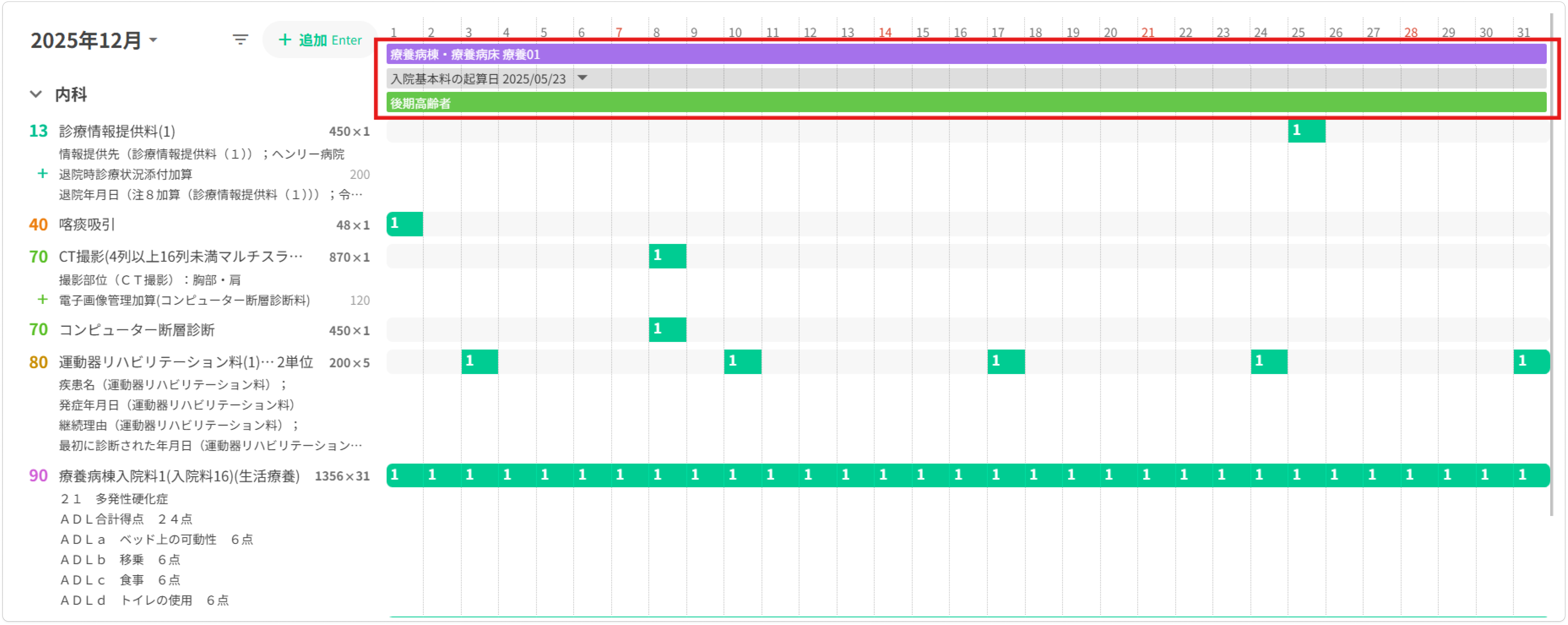Select the 診療情報提供料(1) item row

(117, 131)
